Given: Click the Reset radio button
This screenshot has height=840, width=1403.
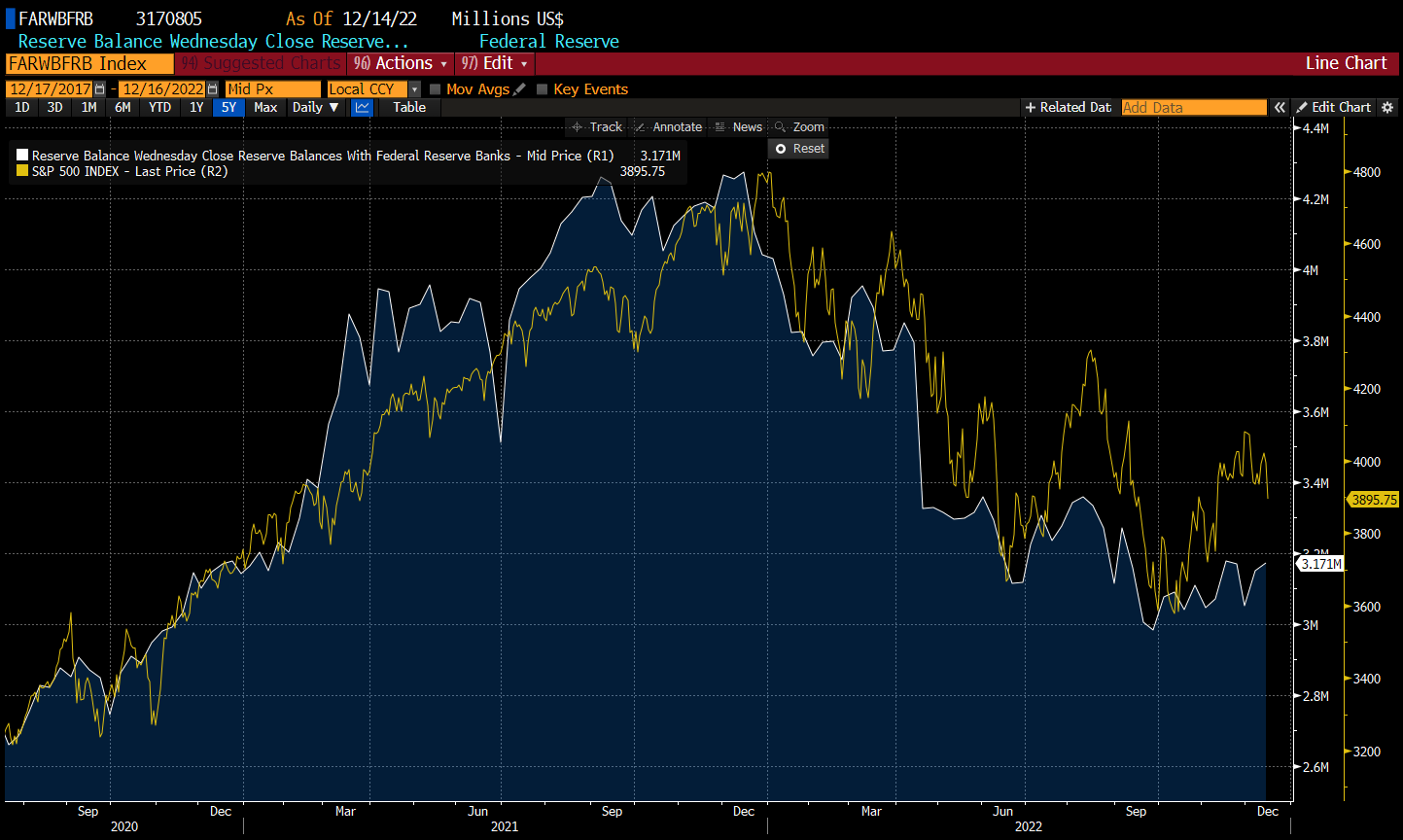Looking at the screenshot, I should coord(781,149).
